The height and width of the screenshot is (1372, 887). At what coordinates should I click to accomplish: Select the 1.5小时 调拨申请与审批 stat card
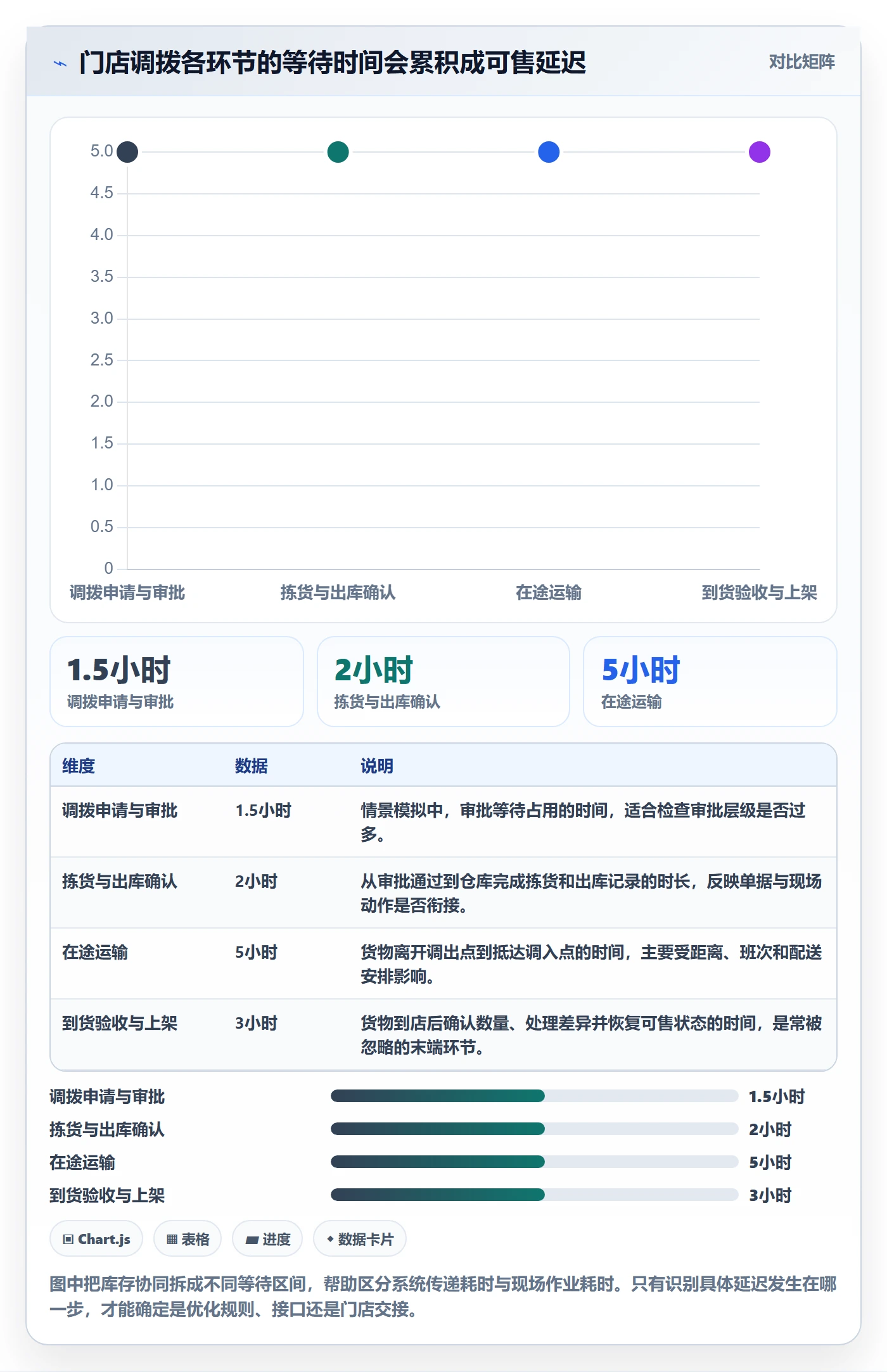177,682
